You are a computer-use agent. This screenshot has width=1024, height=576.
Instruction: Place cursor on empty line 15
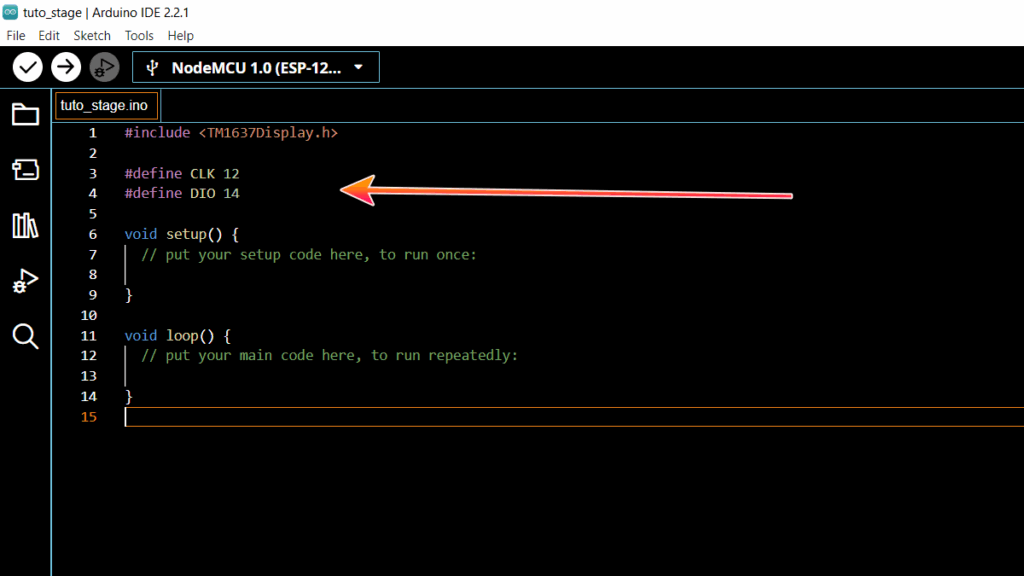click(575, 417)
